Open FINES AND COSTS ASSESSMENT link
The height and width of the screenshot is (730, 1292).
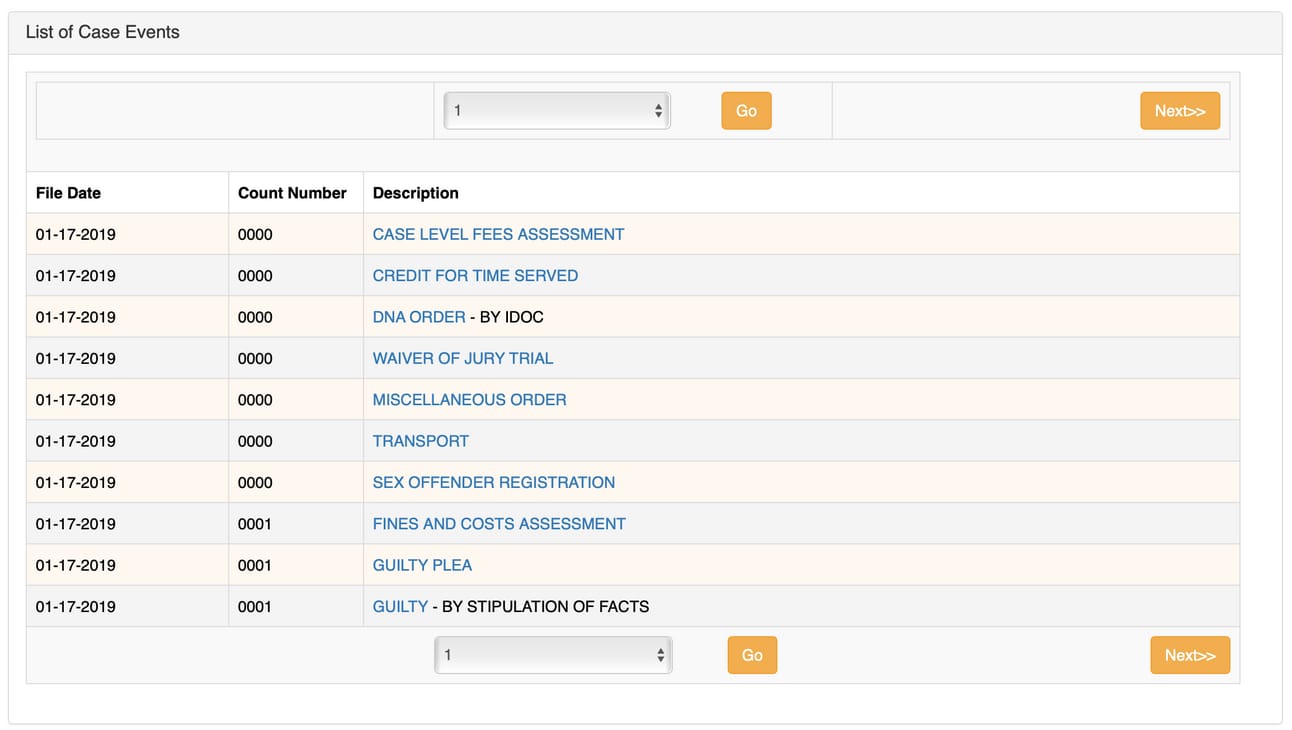tap(499, 523)
